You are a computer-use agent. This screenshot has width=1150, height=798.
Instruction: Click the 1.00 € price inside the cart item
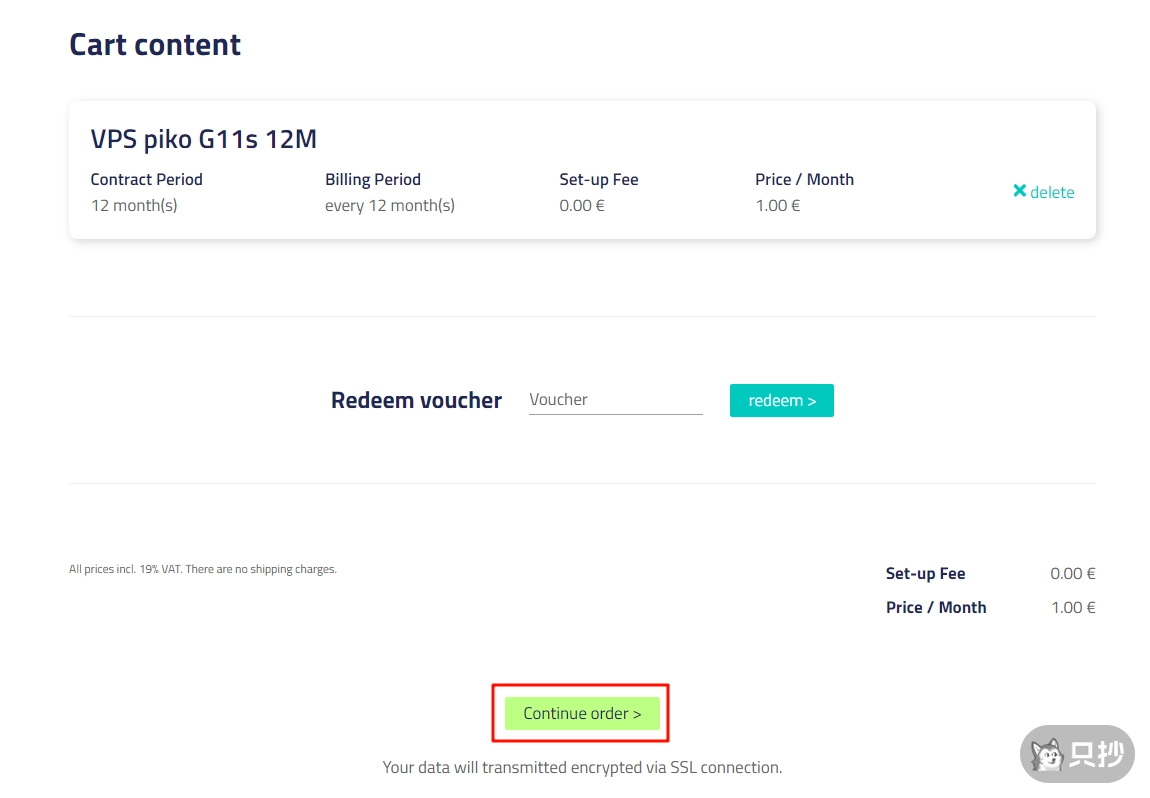[778, 206]
